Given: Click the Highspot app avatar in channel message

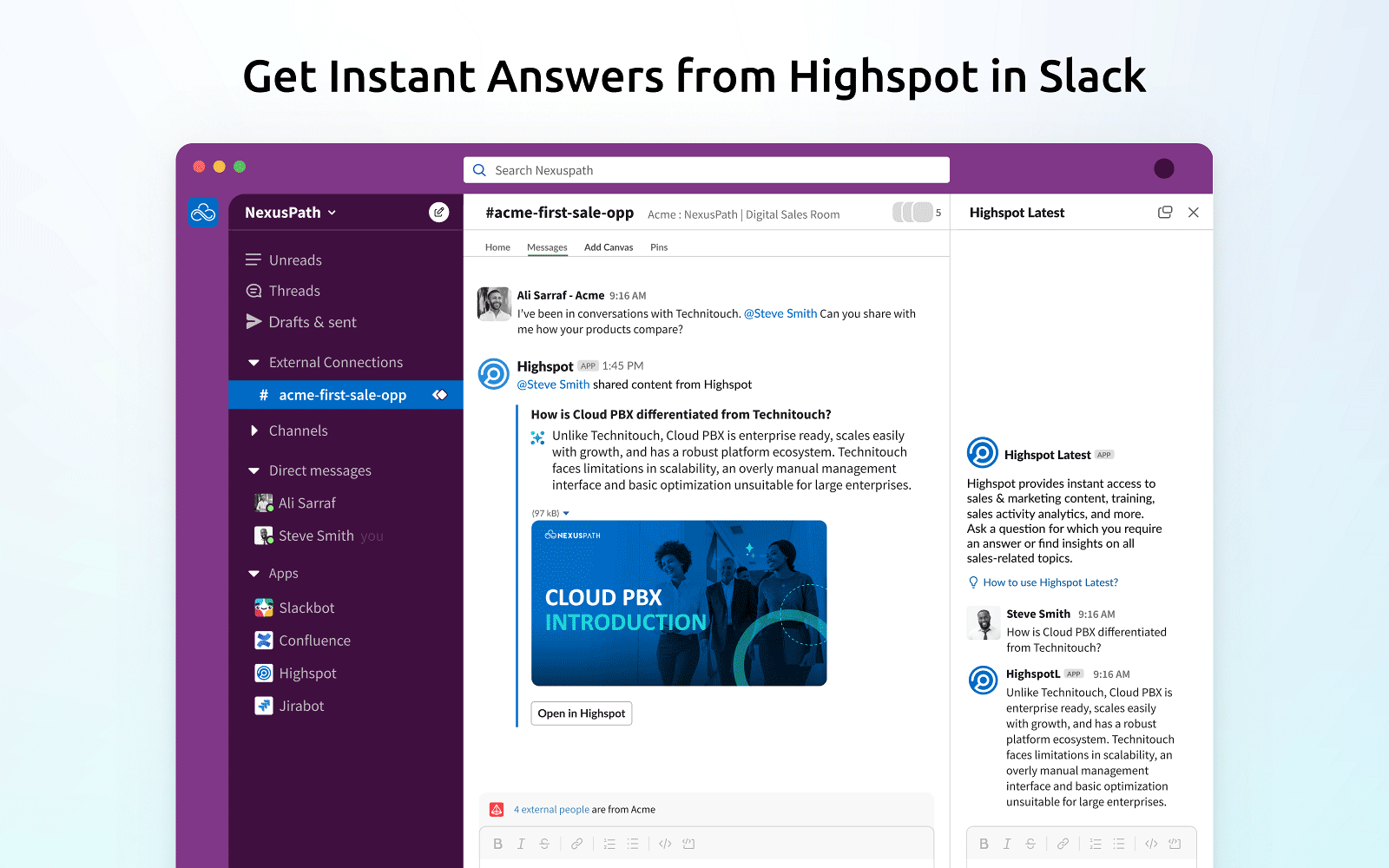Looking at the screenshot, I should [x=494, y=374].
